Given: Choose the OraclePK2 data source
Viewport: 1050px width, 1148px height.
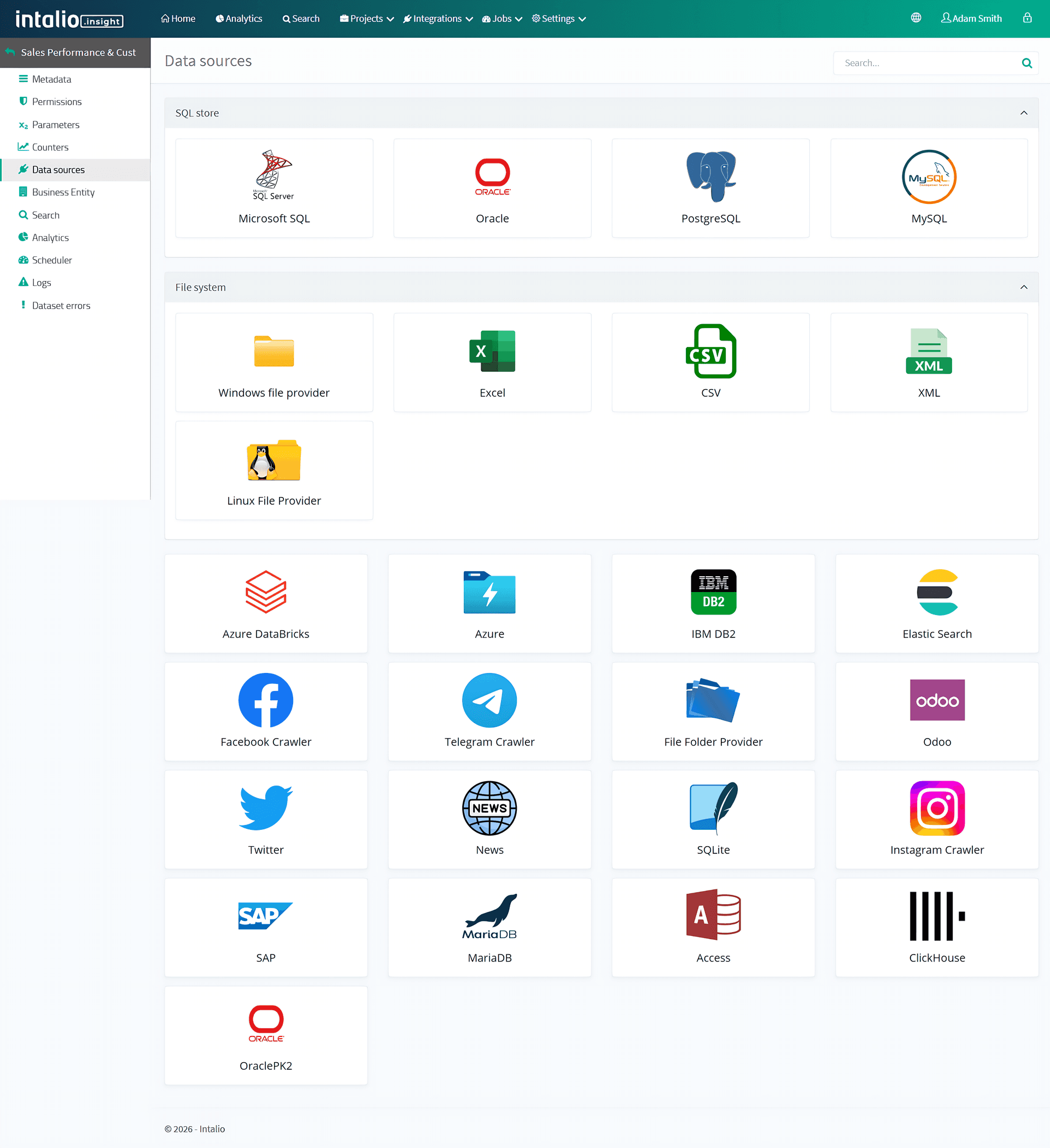Looking at the screenshot, I should tap(266, 1036).
